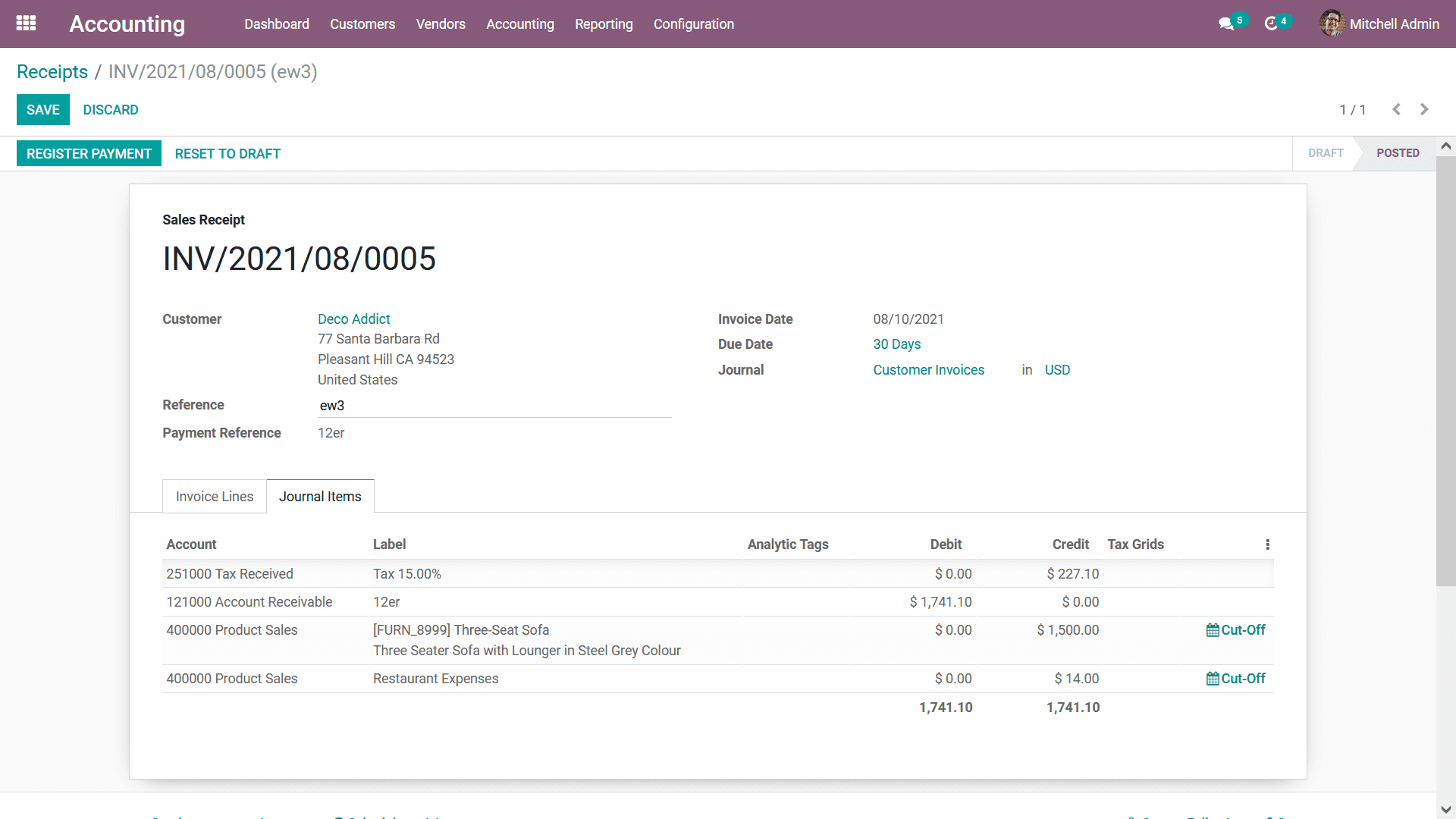Open the Vendors menu
The height and width of the screenshot is (819, 1456).
click(x=441, y=24)
